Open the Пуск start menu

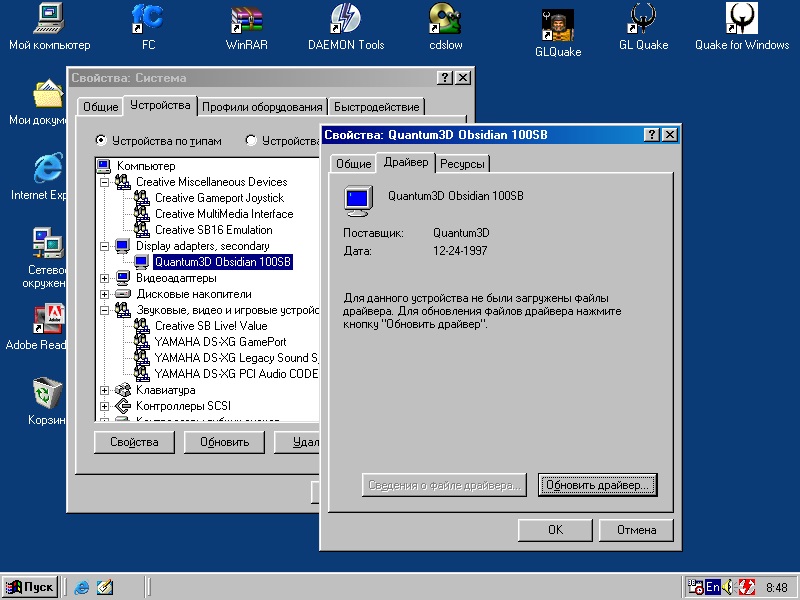30,587
